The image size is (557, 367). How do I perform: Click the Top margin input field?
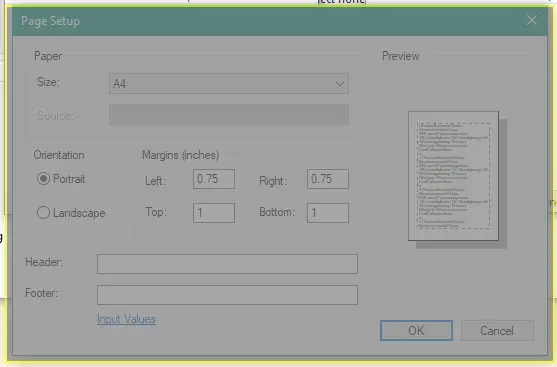(x=214, y=213)
